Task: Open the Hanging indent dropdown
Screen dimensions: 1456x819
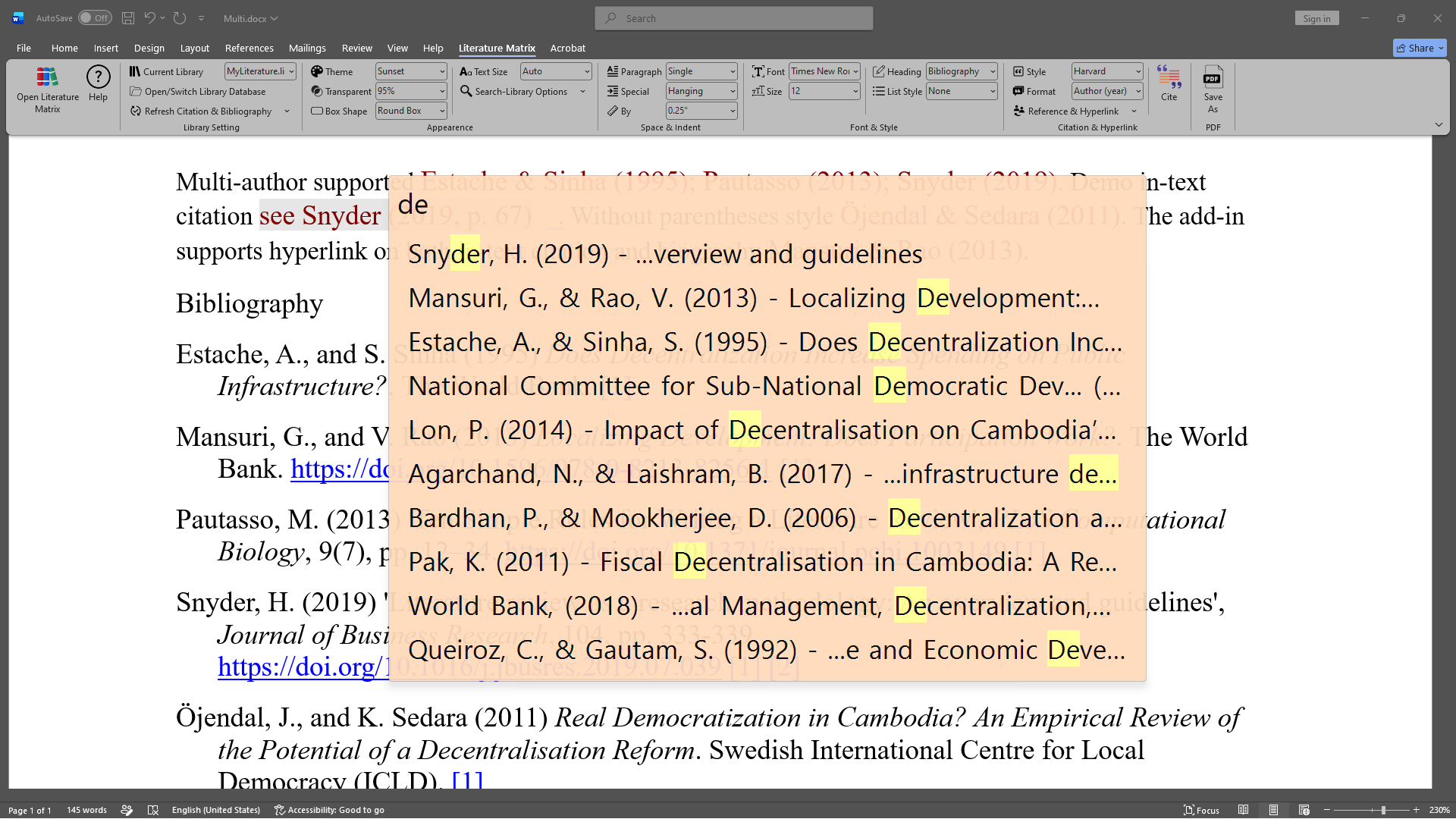Action: (x=733, y=91)
